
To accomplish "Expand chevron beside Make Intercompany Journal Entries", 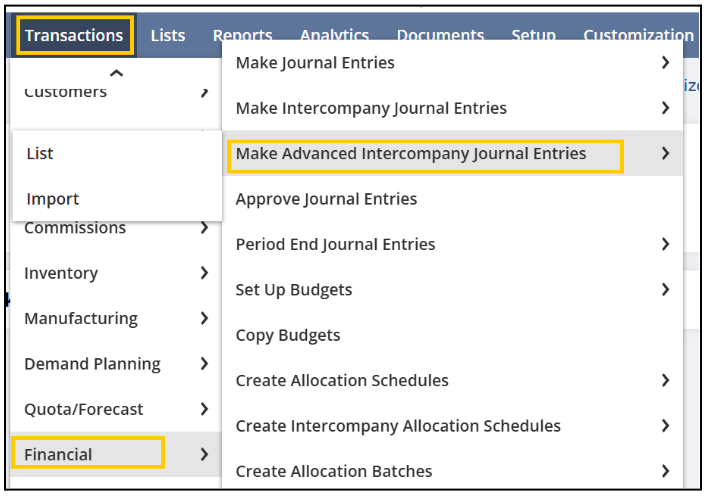I will 666,108.
